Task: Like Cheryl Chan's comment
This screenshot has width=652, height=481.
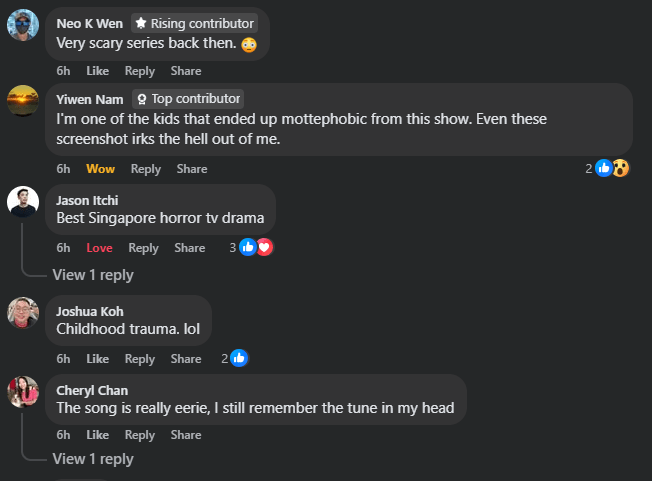Action: 97,435
